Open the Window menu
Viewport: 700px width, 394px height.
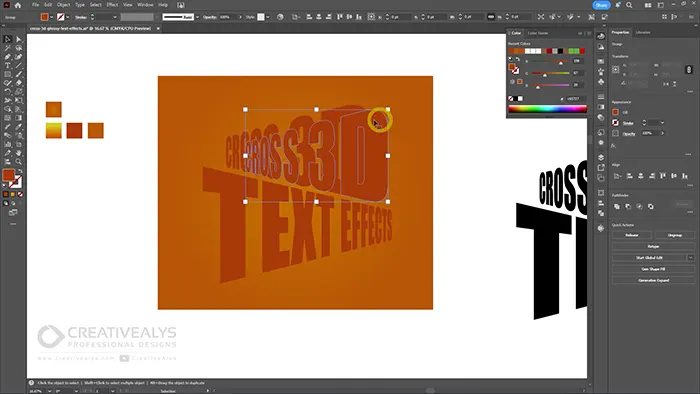pyautogui.click(x=145, y=5)
